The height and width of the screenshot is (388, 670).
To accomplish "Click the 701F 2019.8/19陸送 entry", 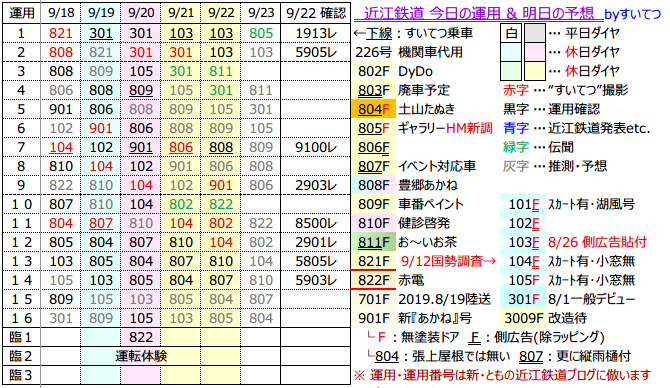I will tap(424, 299).
